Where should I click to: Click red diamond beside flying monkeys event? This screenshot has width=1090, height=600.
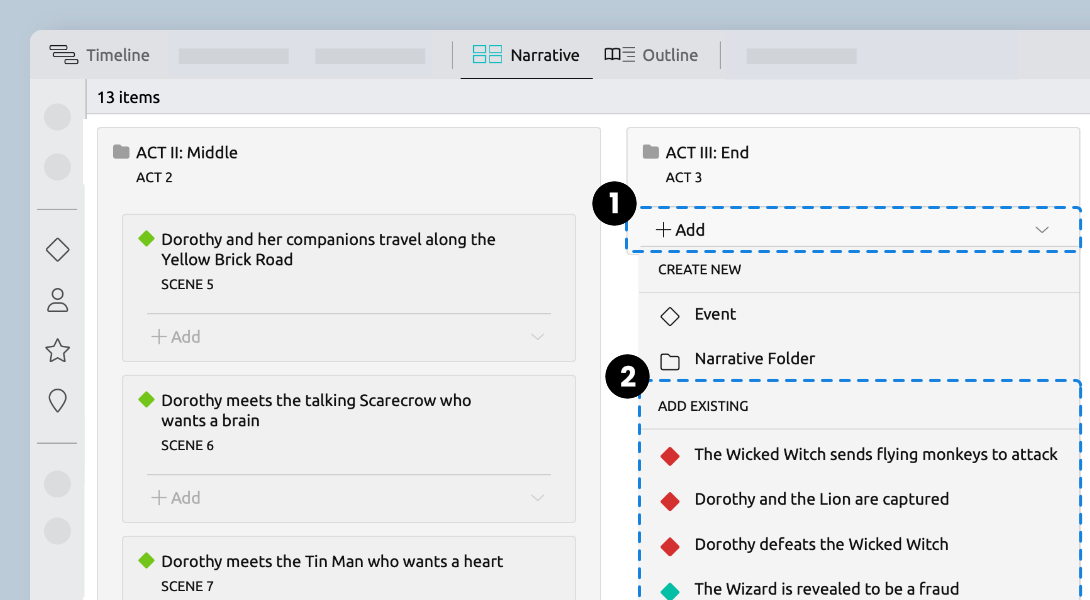[670, 456]
